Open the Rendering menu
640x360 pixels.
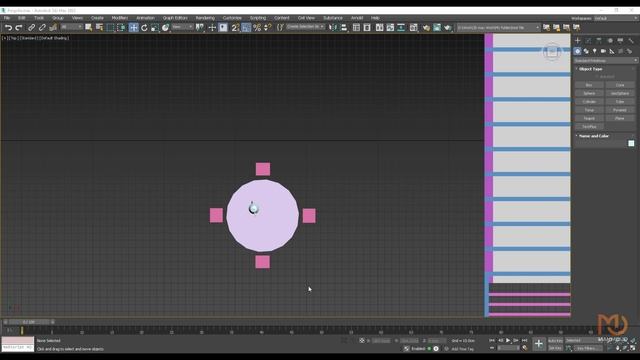(205, 18)
